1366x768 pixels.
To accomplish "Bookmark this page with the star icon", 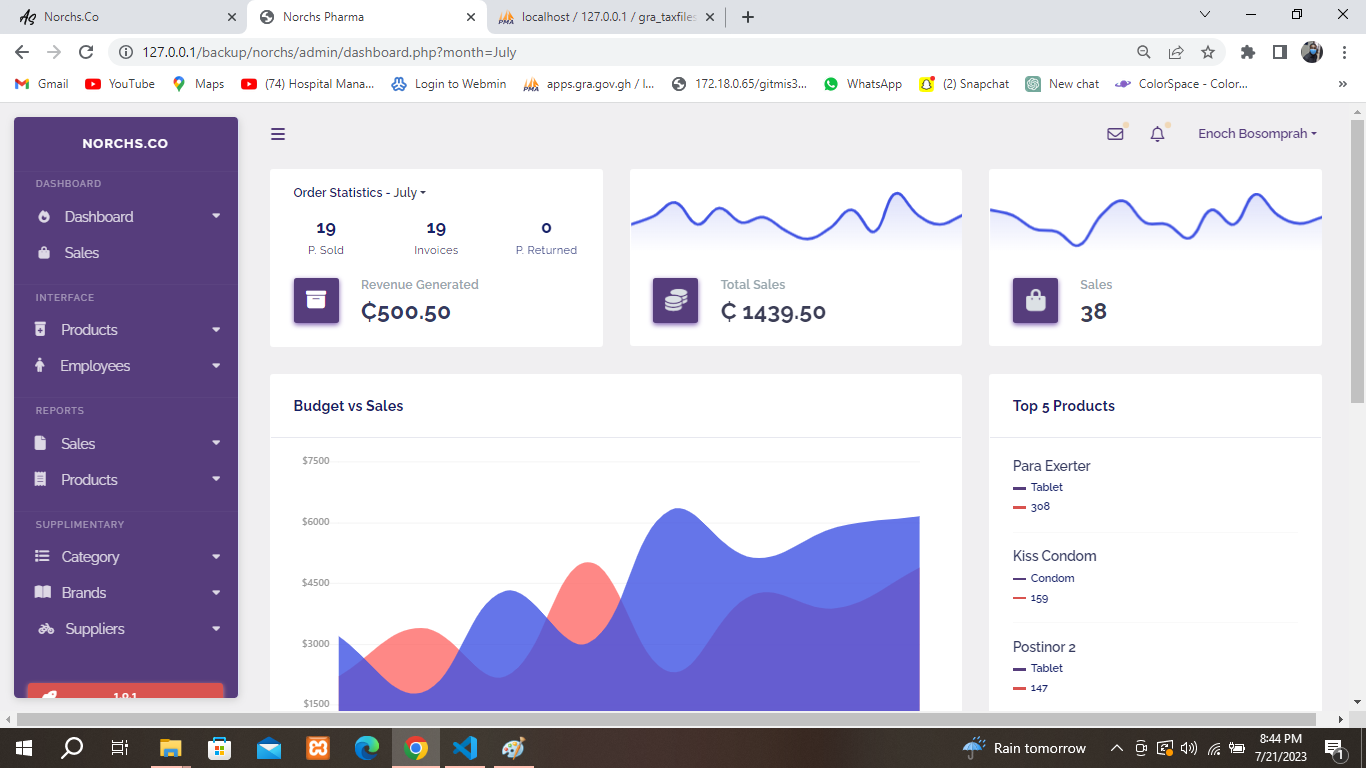I will [x=1208, y=52].
